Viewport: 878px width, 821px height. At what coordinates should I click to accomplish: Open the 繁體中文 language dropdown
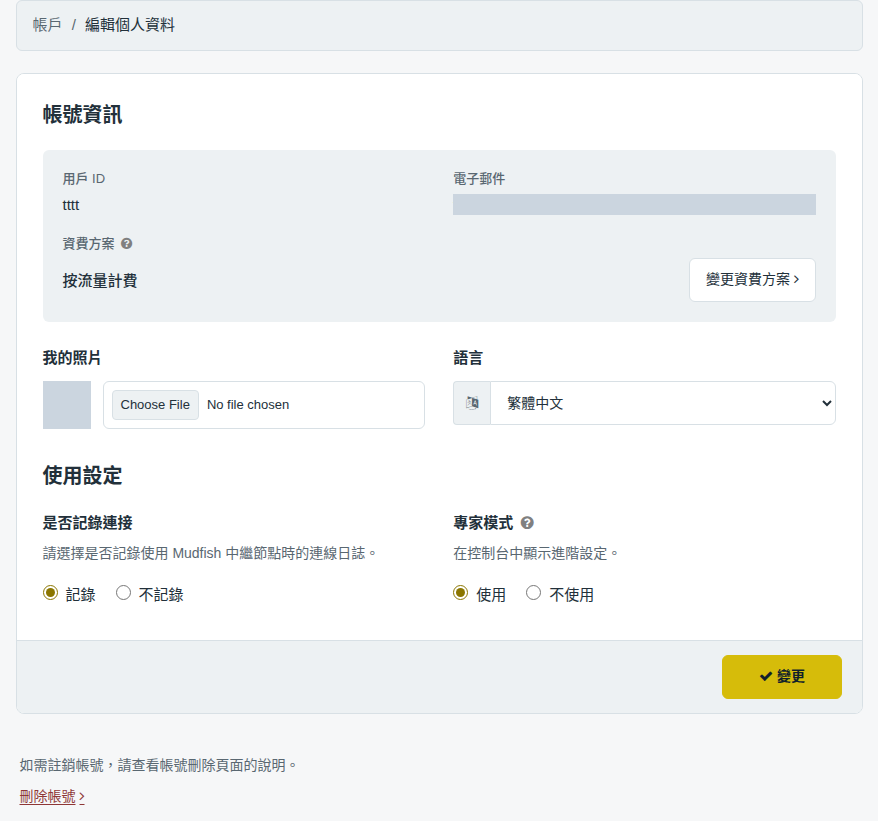[663, 403]
